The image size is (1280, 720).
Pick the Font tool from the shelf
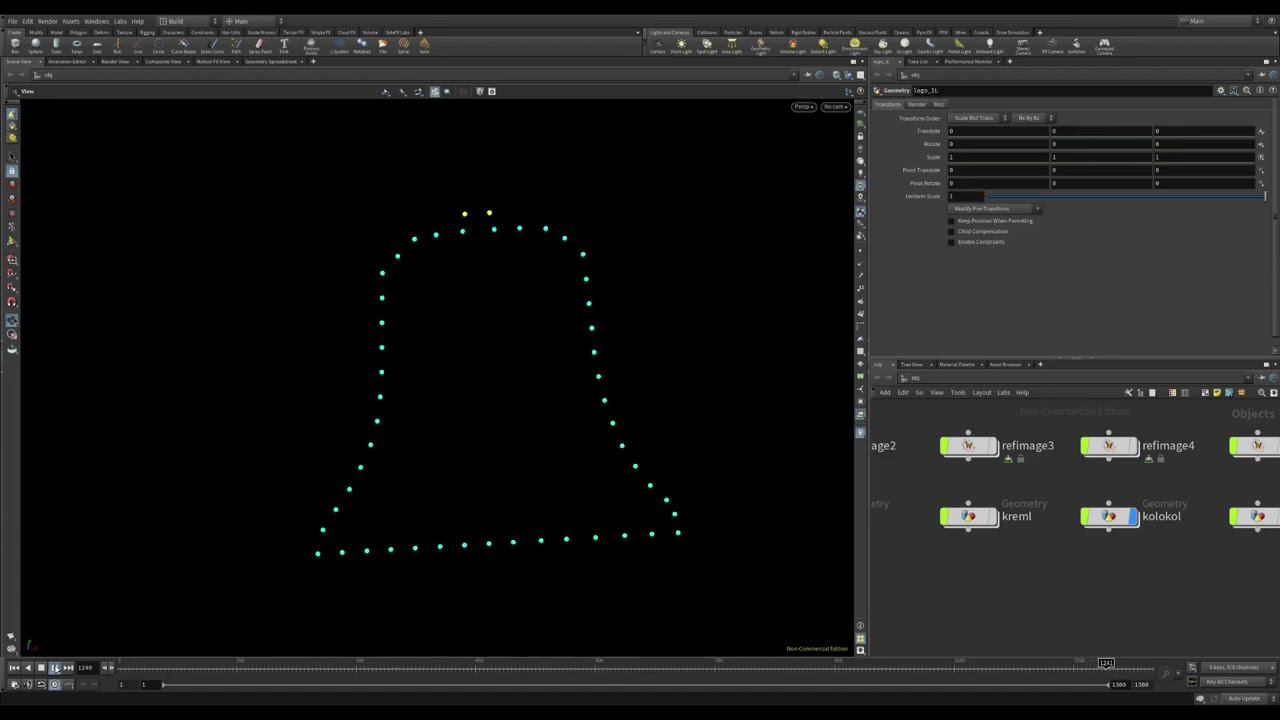[284, 45]
